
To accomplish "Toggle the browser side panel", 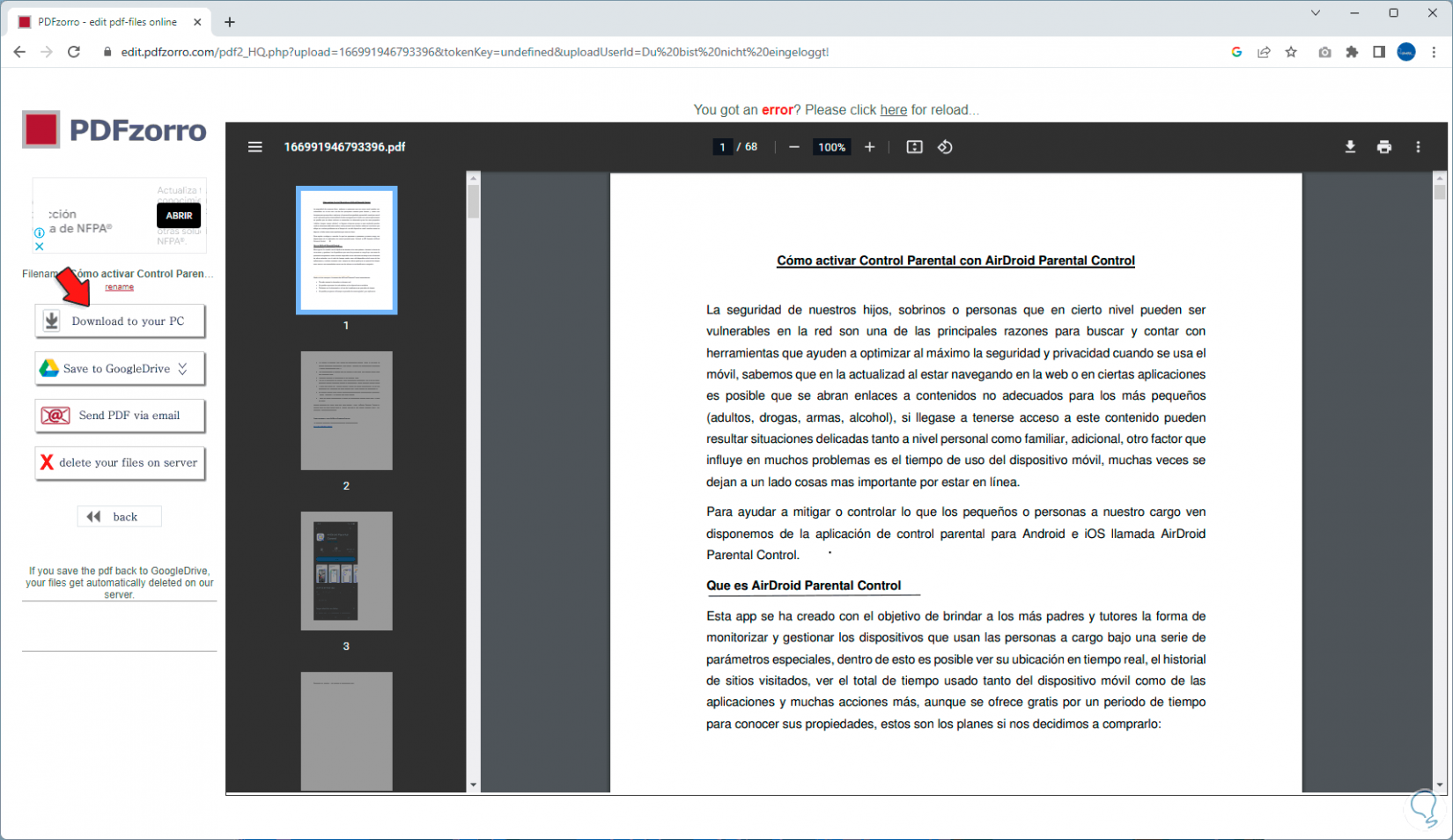I will [x=1379, y=52].
